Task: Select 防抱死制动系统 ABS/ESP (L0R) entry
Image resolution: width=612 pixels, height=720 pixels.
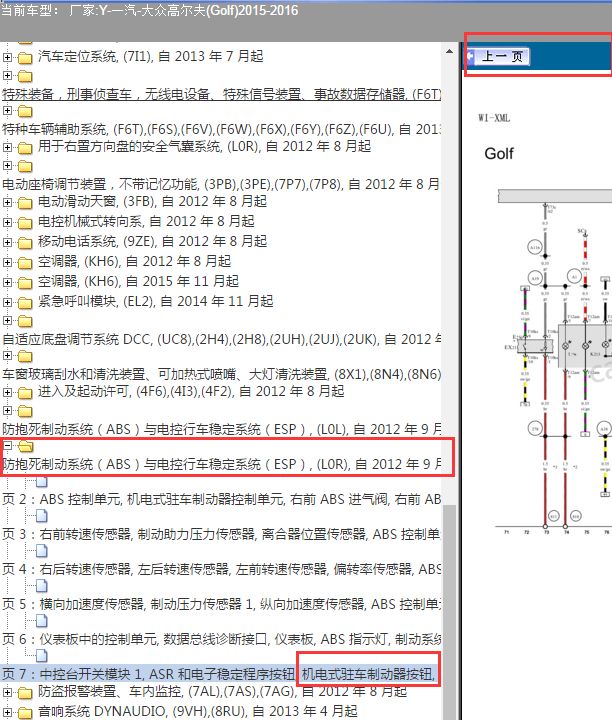Action: coord(221,464)
